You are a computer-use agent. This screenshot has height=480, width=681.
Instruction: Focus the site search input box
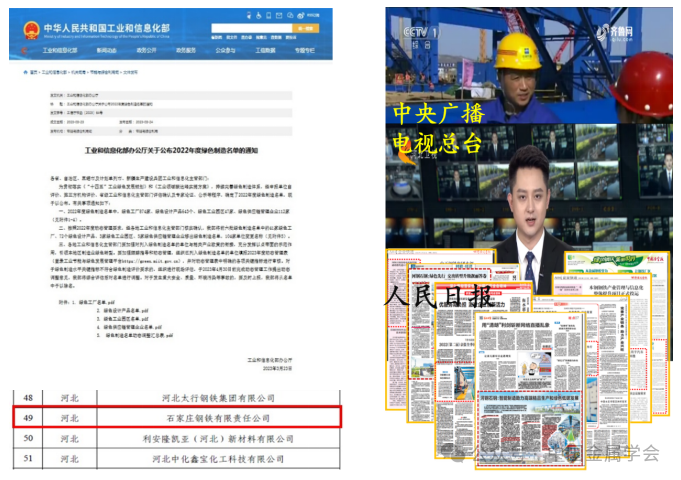tap(252, 28)
